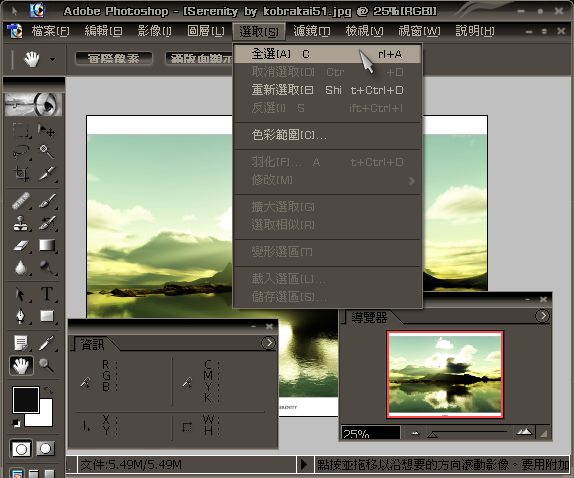The height and width of the screenshot is (478, 574).
Task: Choose 色彩範圍(C)... menu entry
Action: pyautogui.click(x=328, y=135)
